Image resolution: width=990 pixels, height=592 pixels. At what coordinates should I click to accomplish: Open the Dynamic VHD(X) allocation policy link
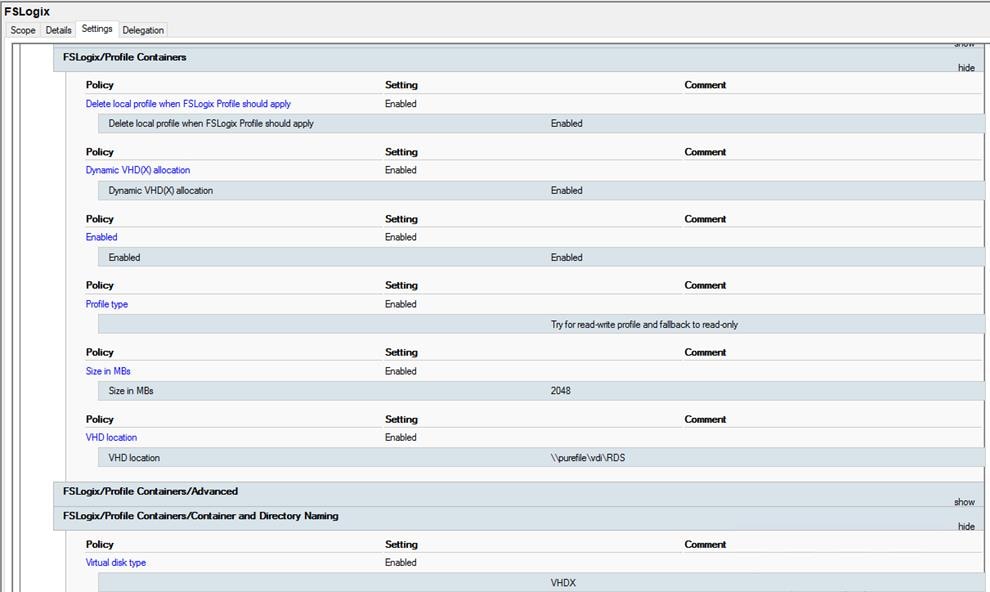coord(137,170)
